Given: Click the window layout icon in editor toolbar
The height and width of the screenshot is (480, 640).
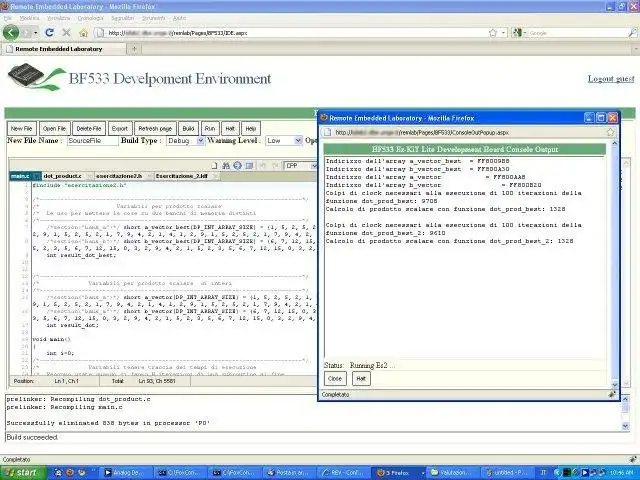Looking at the screenshot, I should pyautogui.click(x=249, y=165).
